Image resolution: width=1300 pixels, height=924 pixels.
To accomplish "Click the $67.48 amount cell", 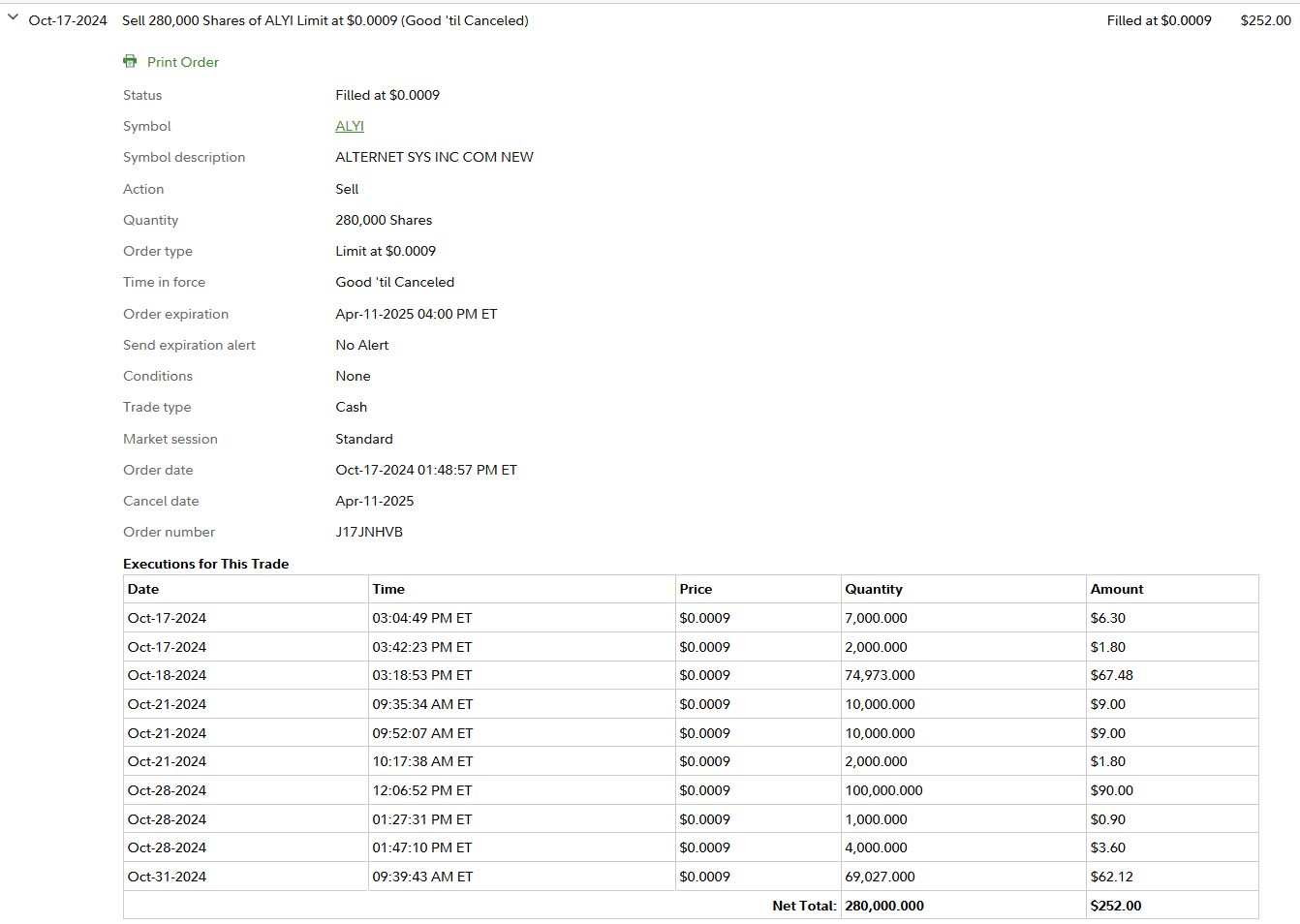I will click(x=1111, y=675).
